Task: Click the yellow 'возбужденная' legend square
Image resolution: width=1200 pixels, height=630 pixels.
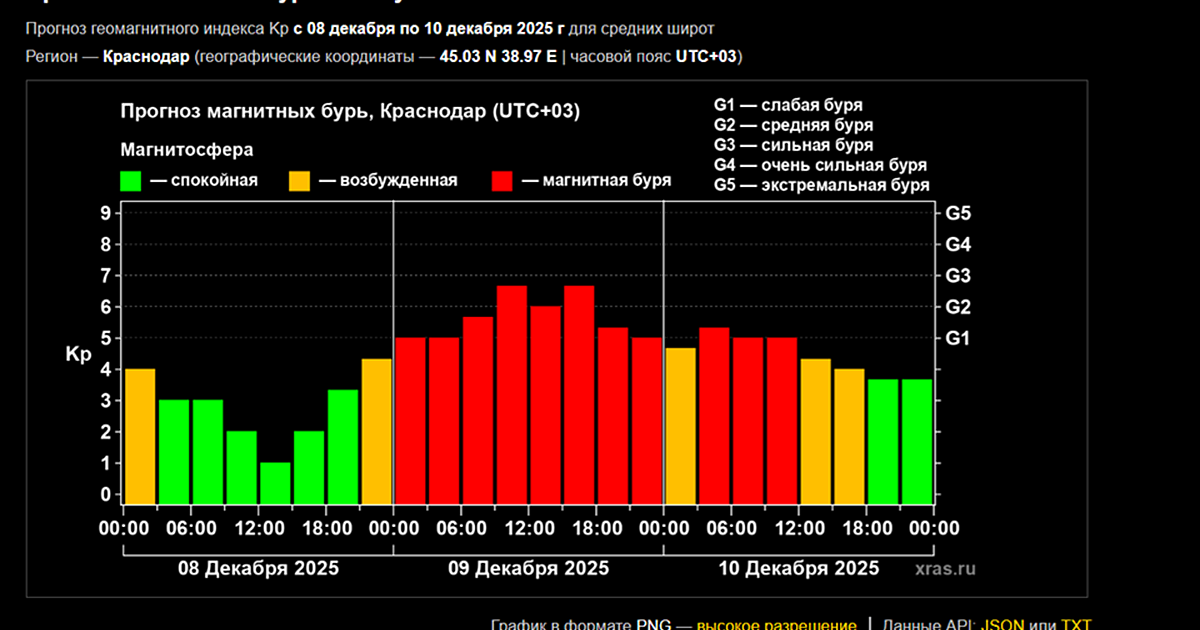Action: coord(299,181)
